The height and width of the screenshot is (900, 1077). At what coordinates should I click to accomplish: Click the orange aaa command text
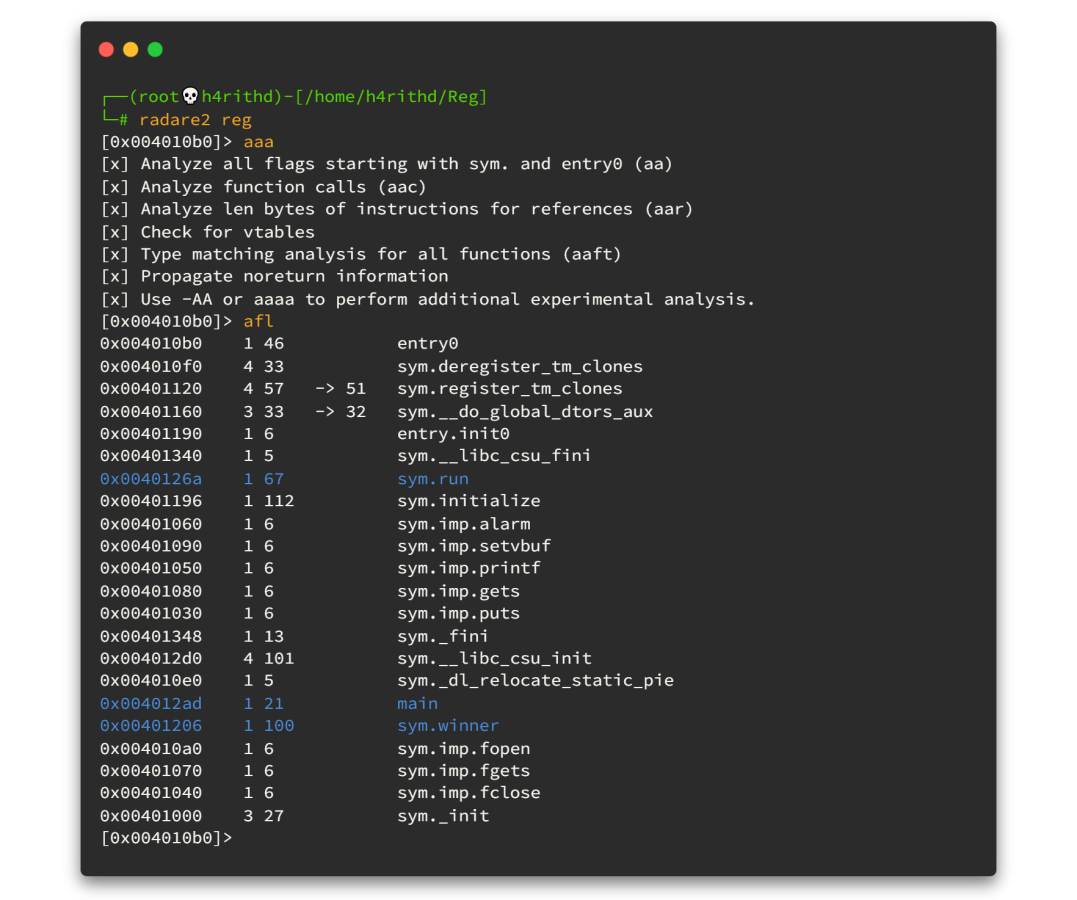pyautogui.click(x=258, y=142)
